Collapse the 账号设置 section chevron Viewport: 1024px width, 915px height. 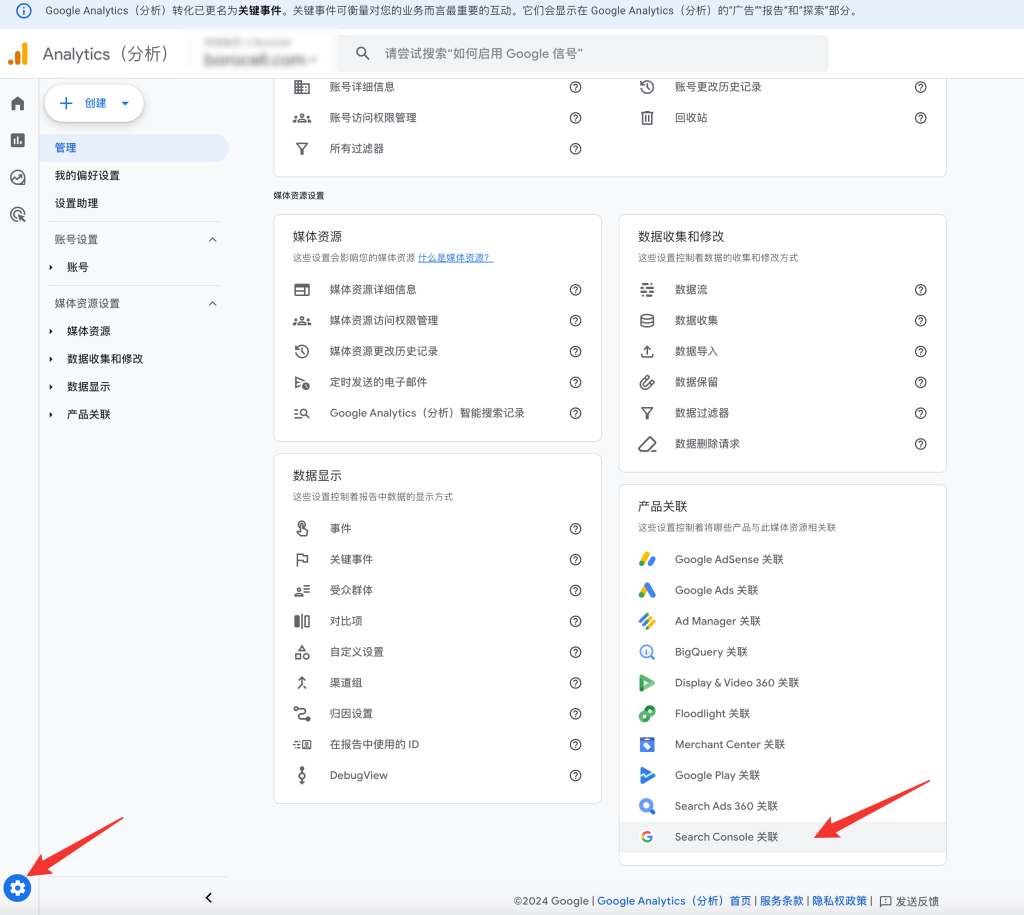[x=212, y=240]
